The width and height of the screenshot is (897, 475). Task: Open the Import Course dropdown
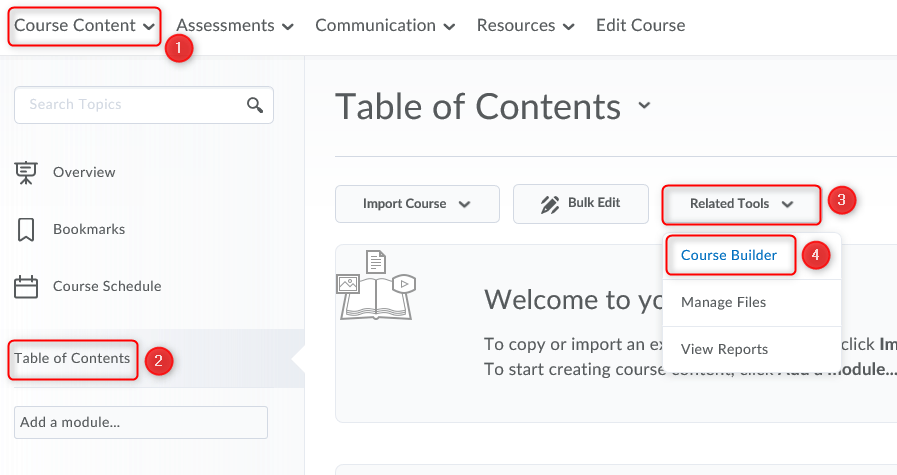point(416,204)
